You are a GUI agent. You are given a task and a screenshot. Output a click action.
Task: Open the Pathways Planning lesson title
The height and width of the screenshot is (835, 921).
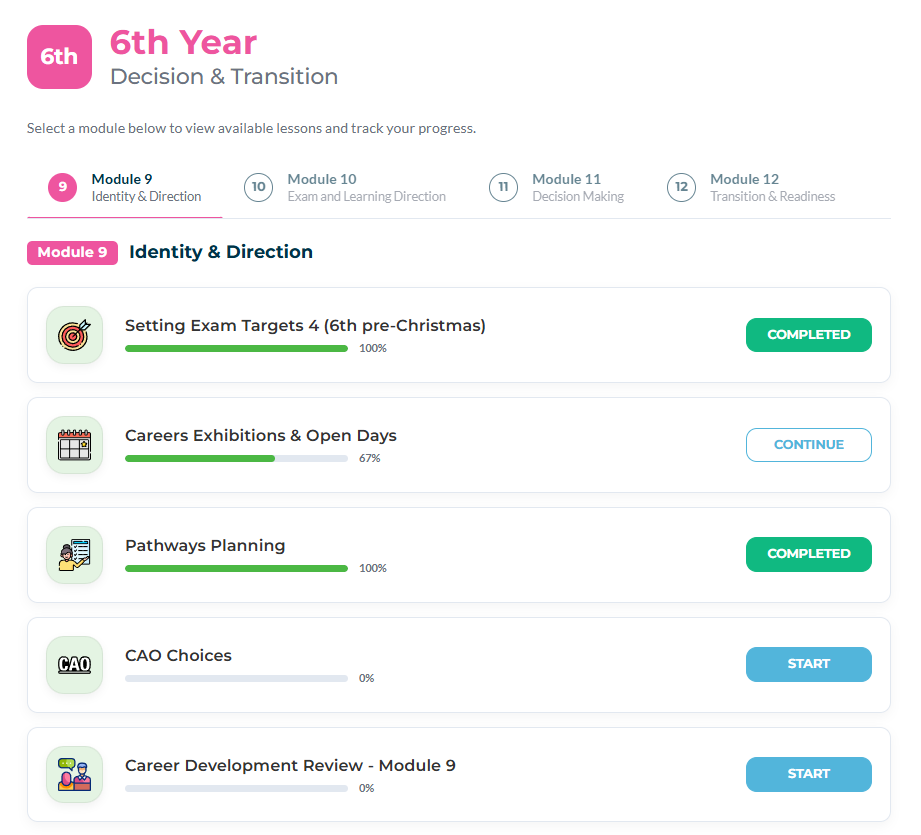205,546
